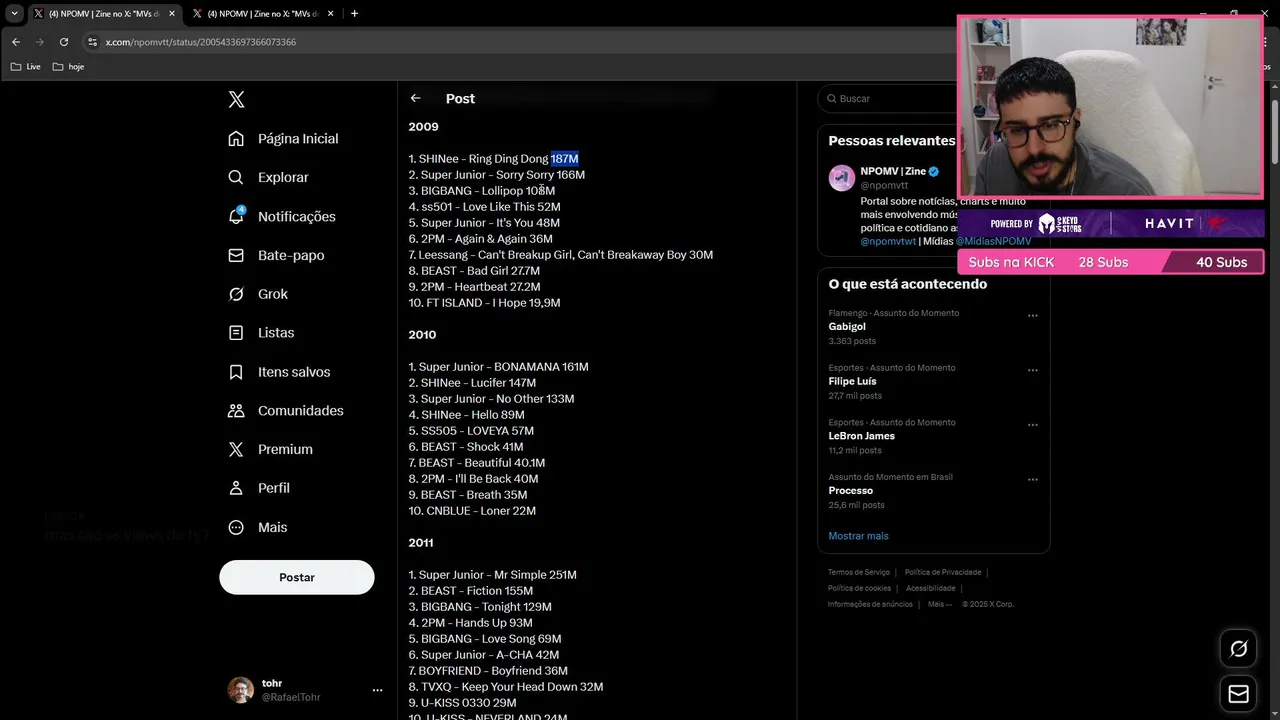Click the Mostrar mais link
The height and width of the screenshot is (720, 1280).
point(858,536)
